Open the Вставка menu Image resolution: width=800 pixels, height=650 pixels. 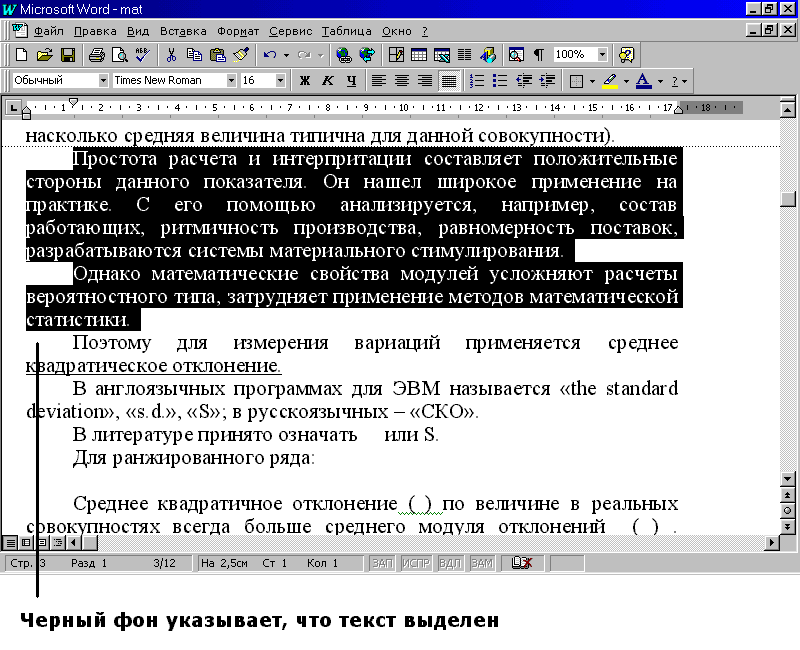[x=183, y=31]
